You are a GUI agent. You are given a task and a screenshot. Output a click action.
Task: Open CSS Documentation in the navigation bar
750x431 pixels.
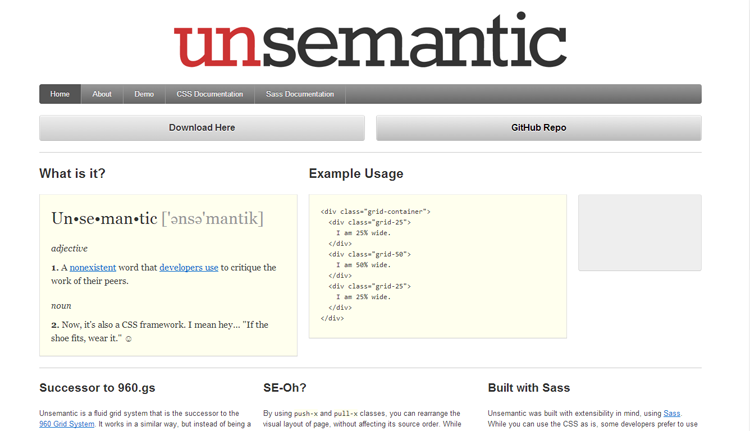coord(210,94)
